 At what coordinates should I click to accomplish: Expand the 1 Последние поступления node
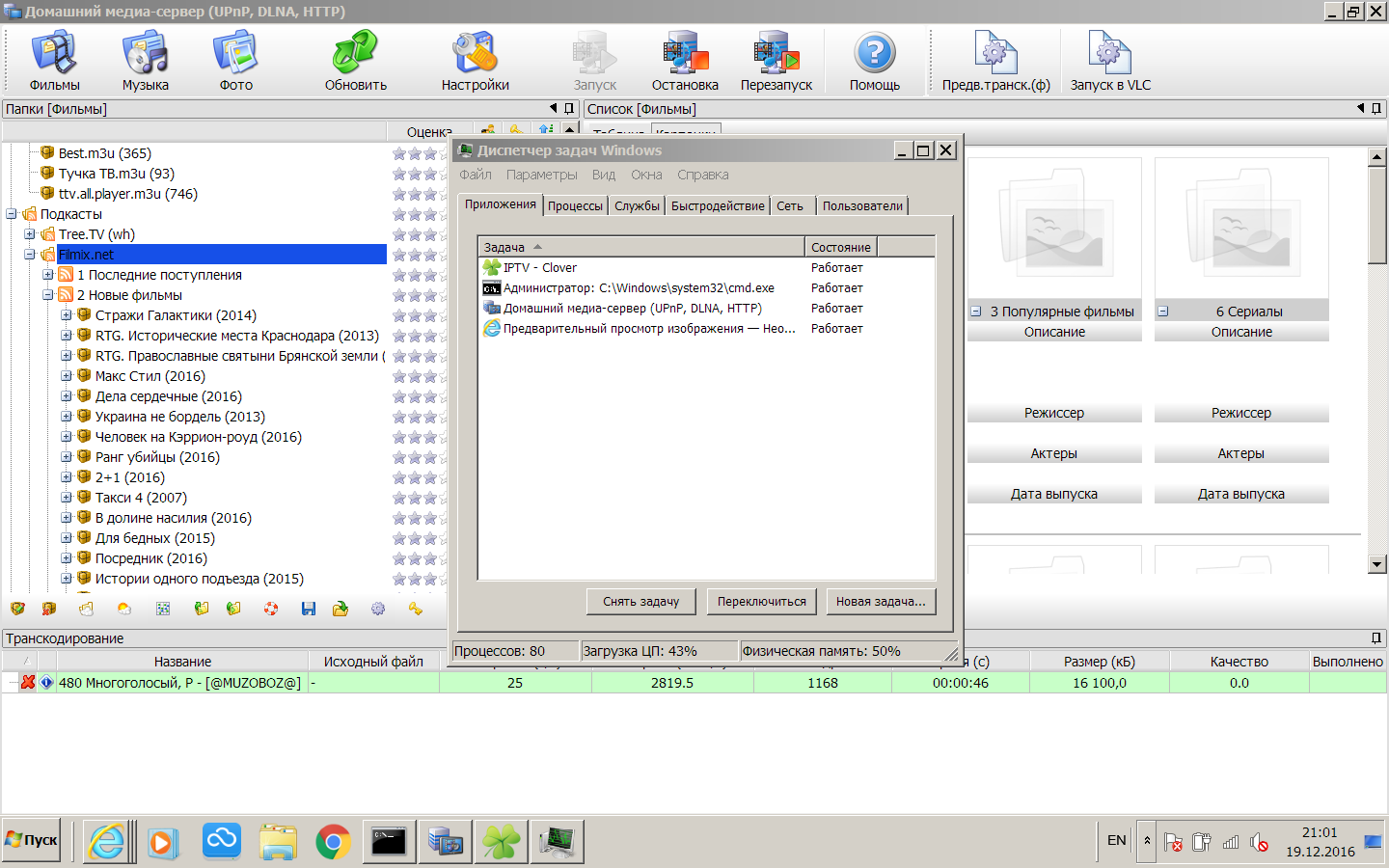[x=48, y=275]
